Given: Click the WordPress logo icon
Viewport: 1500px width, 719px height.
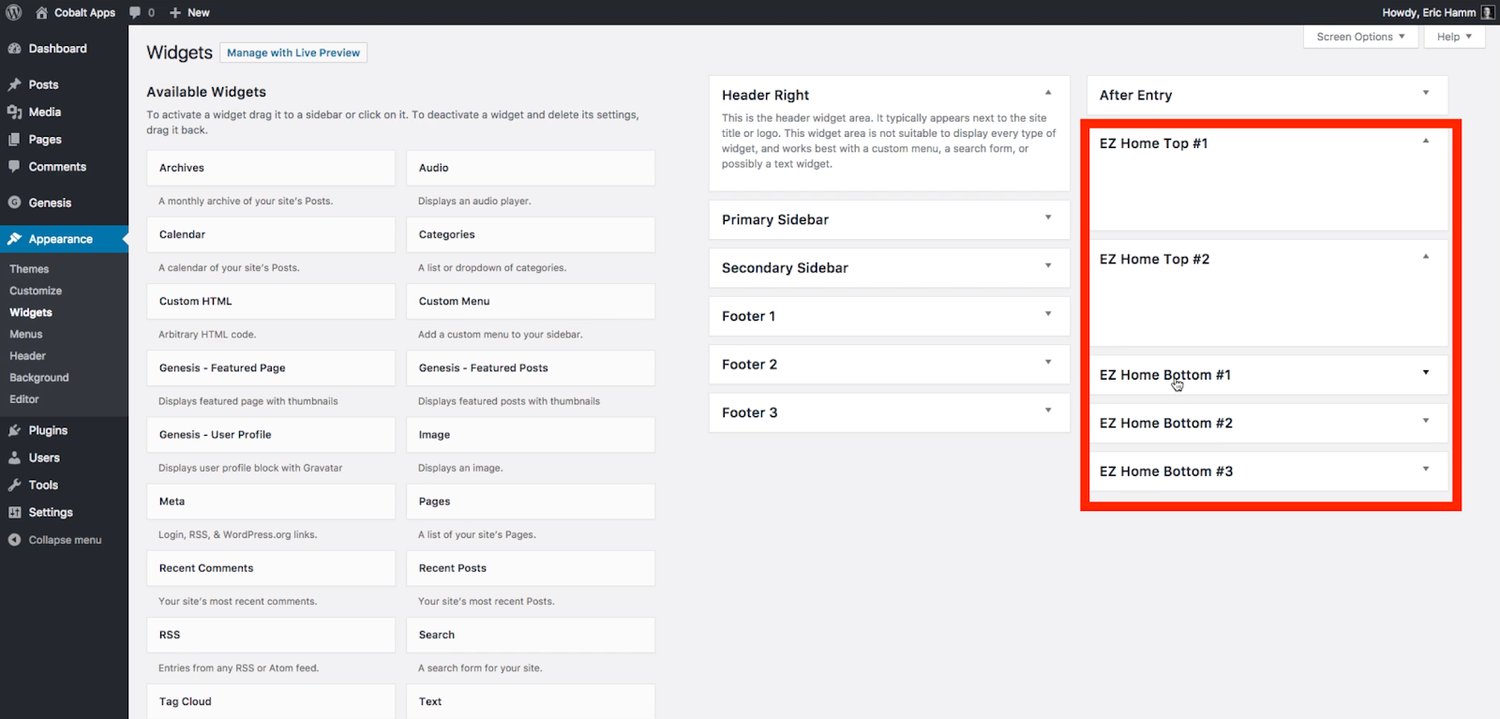Looking at the screenshot, I should [x=14, y=13].
